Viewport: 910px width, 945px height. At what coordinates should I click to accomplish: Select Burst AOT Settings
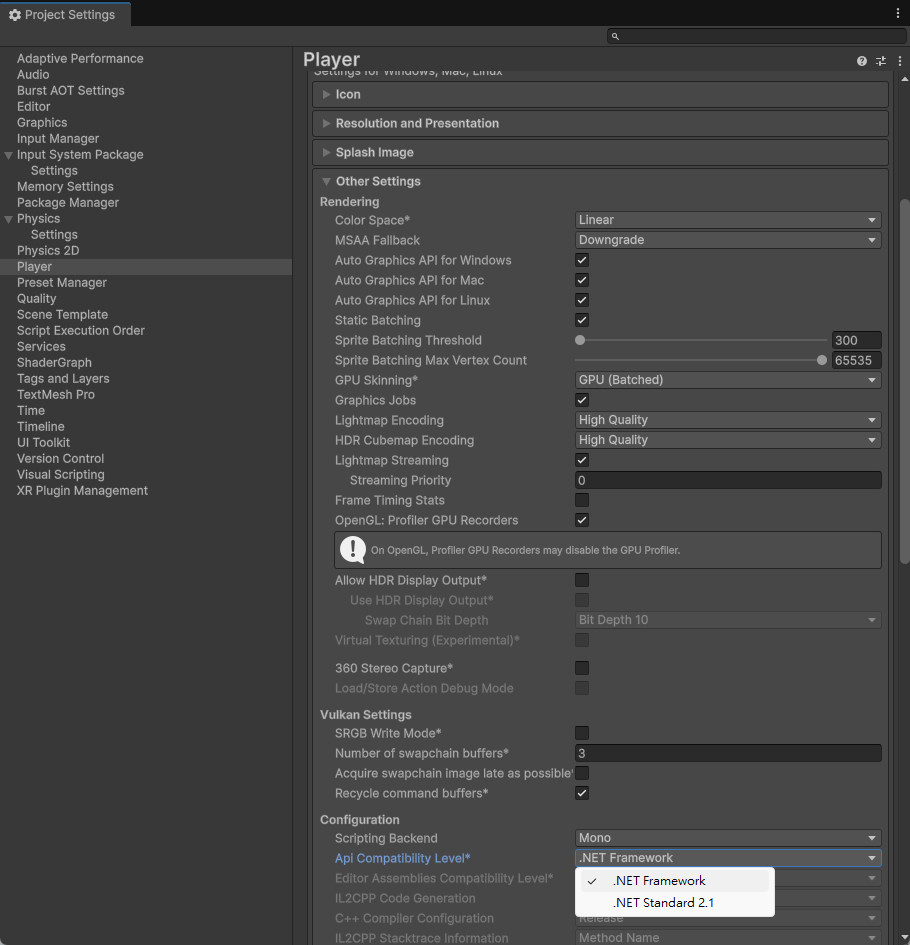(x=71, y=90)
